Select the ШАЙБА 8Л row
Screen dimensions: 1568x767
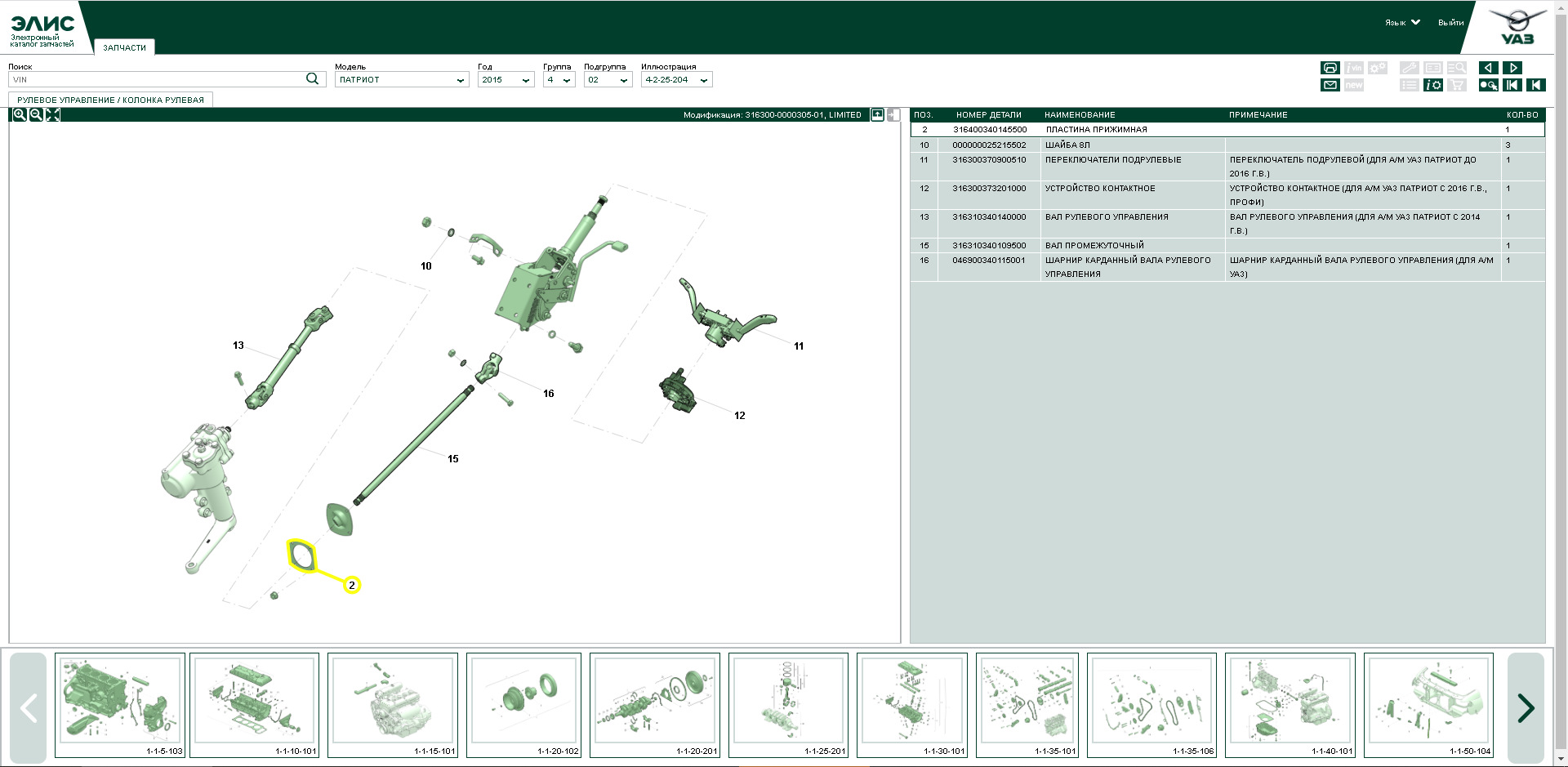point(1227,145)
